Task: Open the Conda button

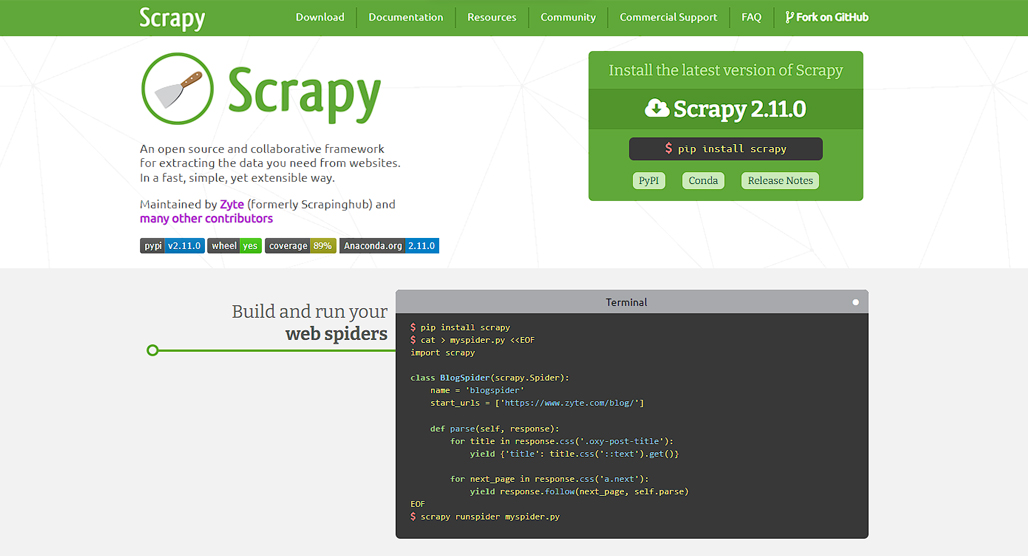Action: [703, 180]
